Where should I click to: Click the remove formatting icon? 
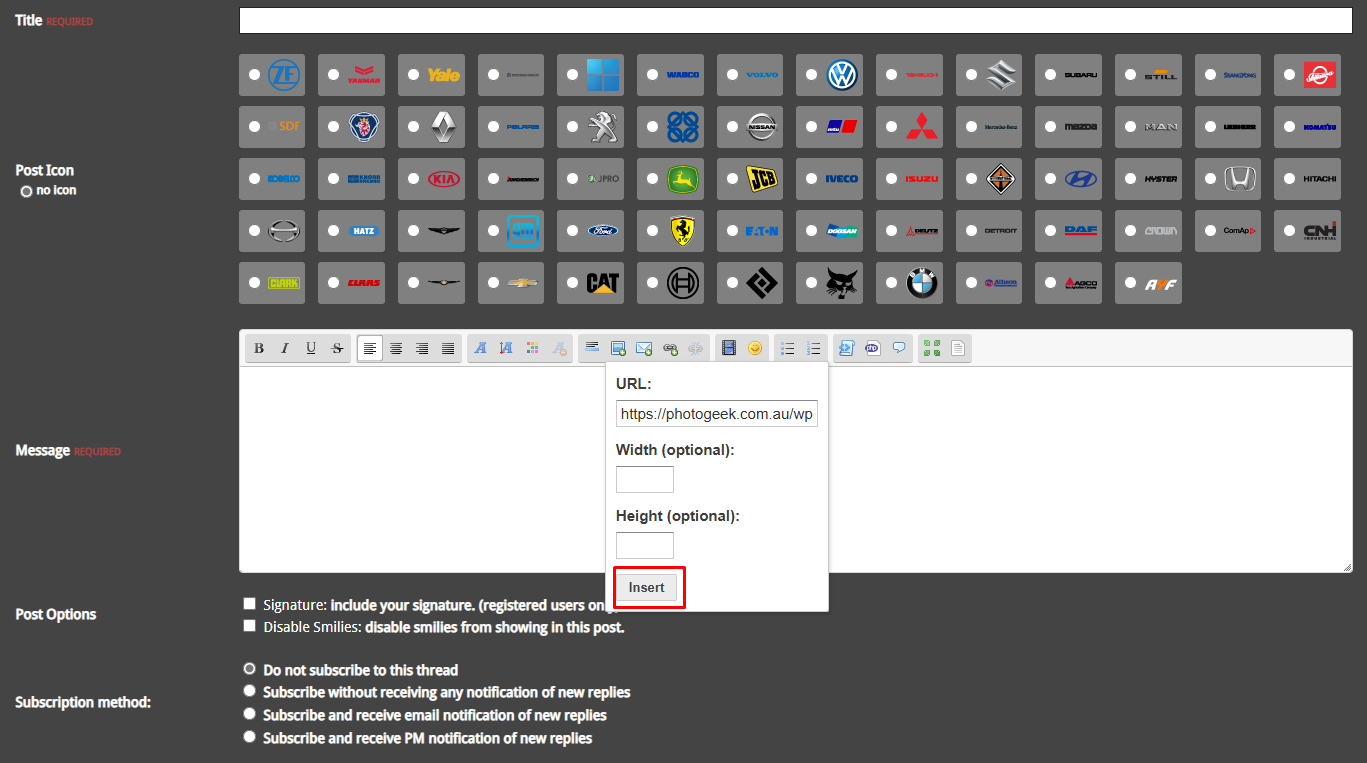(559, 348)
